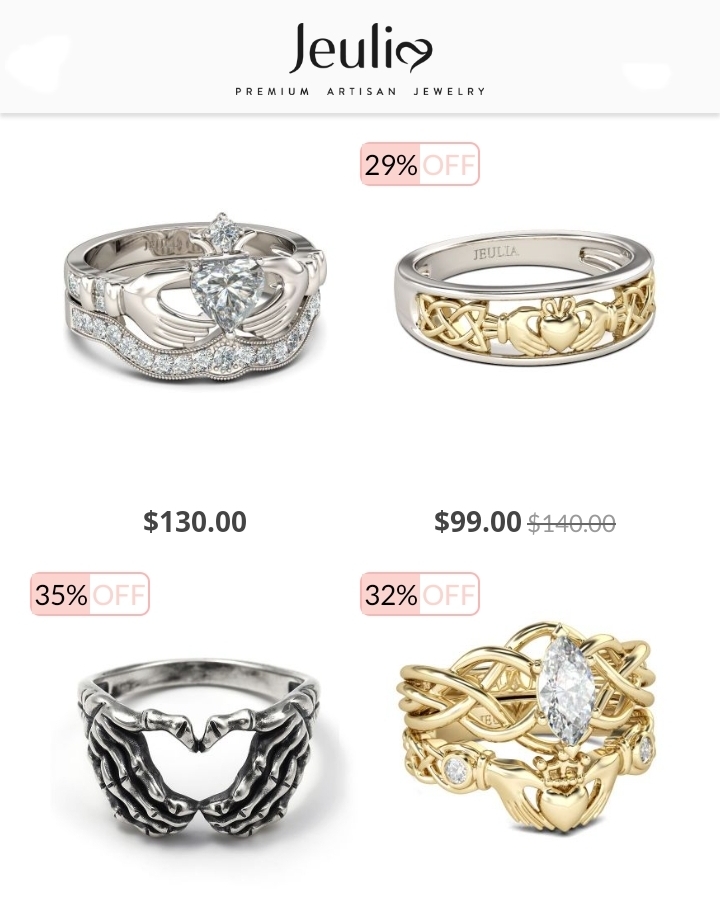Click the $99.00 sale price

pos(477,522)
